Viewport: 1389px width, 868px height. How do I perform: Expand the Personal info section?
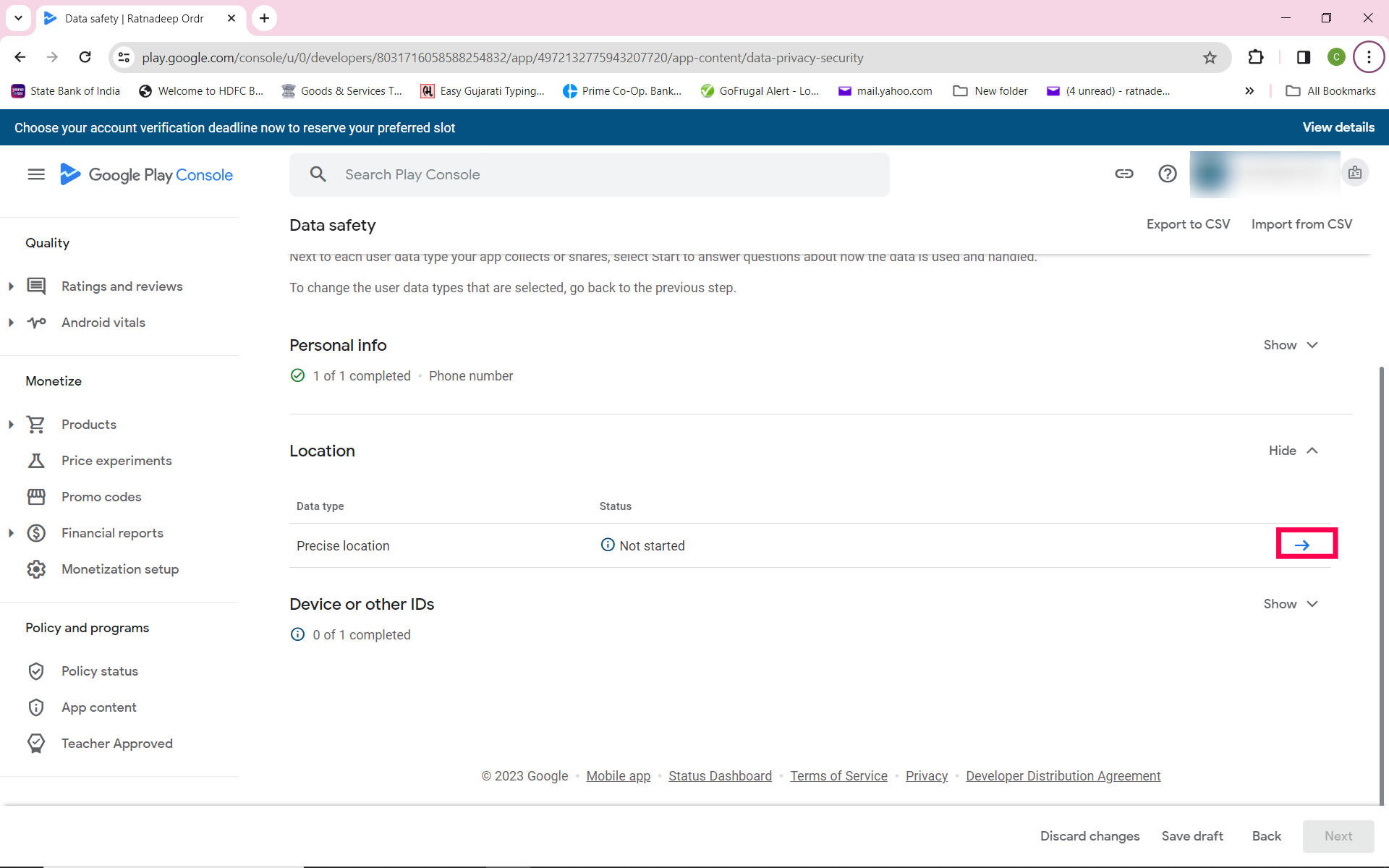click(x=1291, y=345)
